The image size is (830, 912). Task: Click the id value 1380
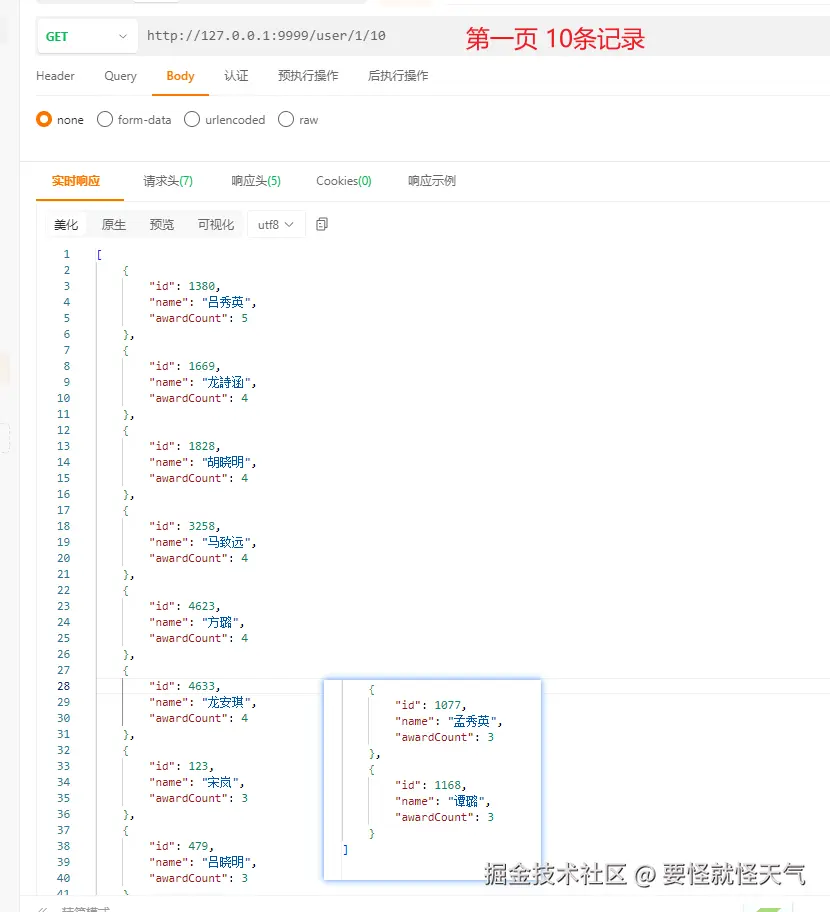click(x=201, y=286)
